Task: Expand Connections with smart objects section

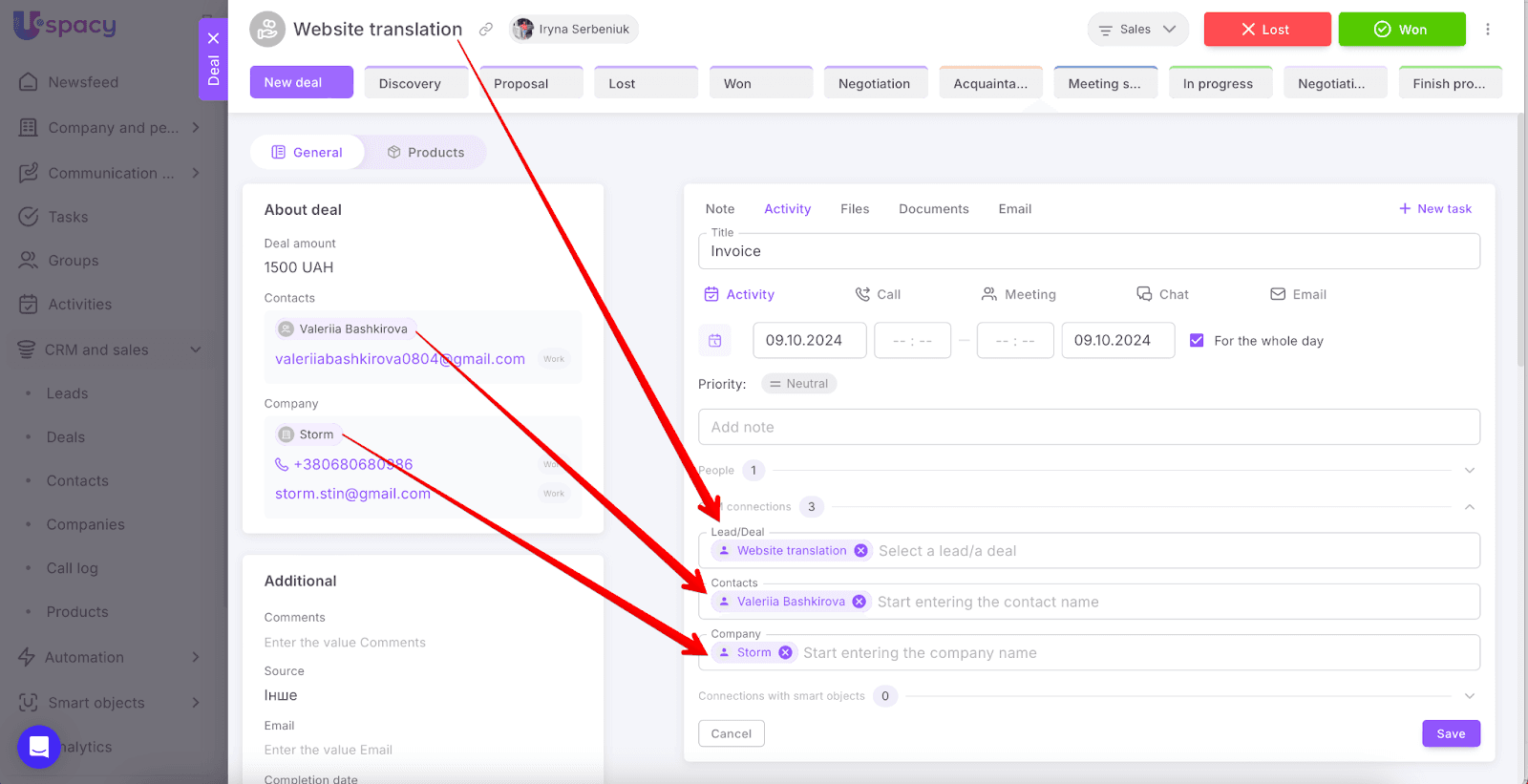Action: pyautogui.click(x=1470, y=696)
